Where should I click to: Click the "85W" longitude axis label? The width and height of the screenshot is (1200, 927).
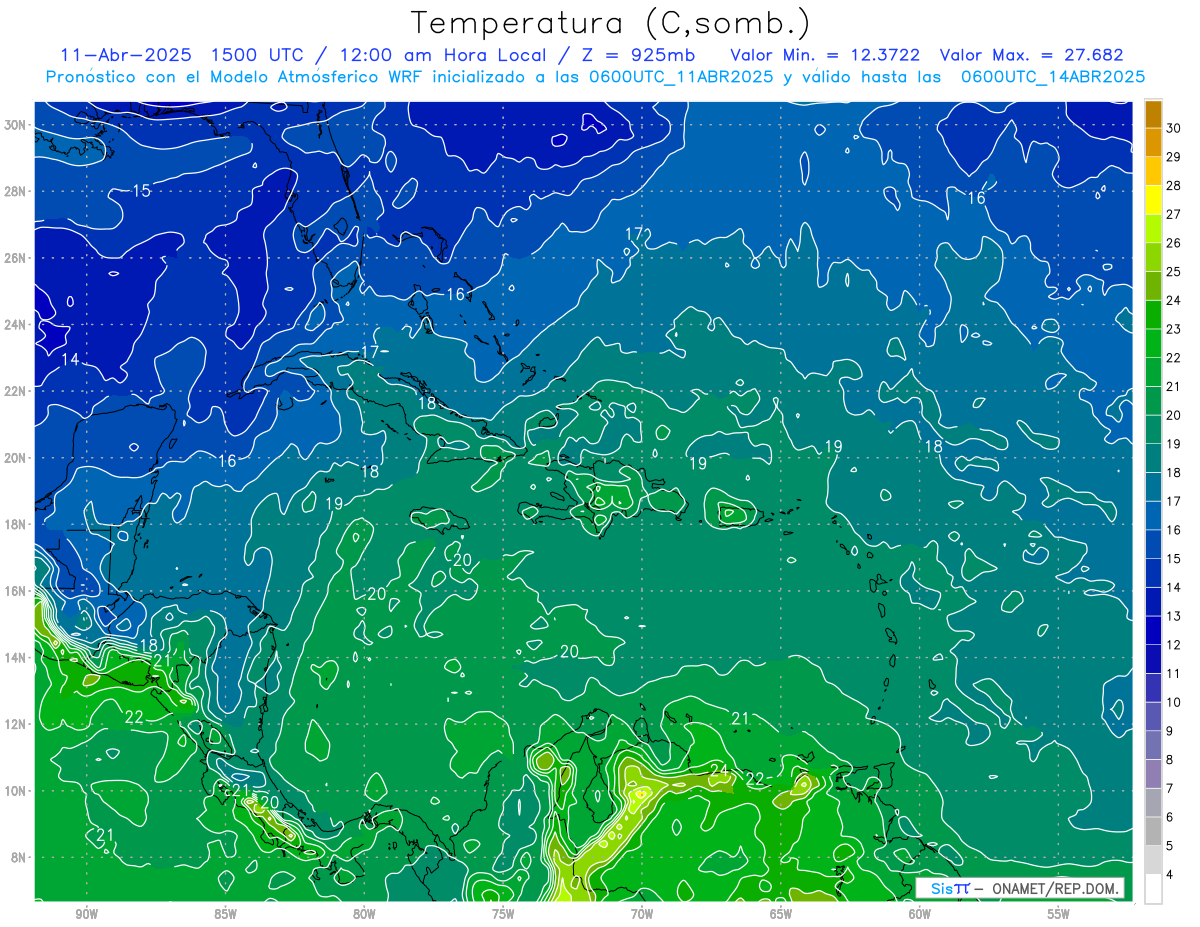pos(225,914)
